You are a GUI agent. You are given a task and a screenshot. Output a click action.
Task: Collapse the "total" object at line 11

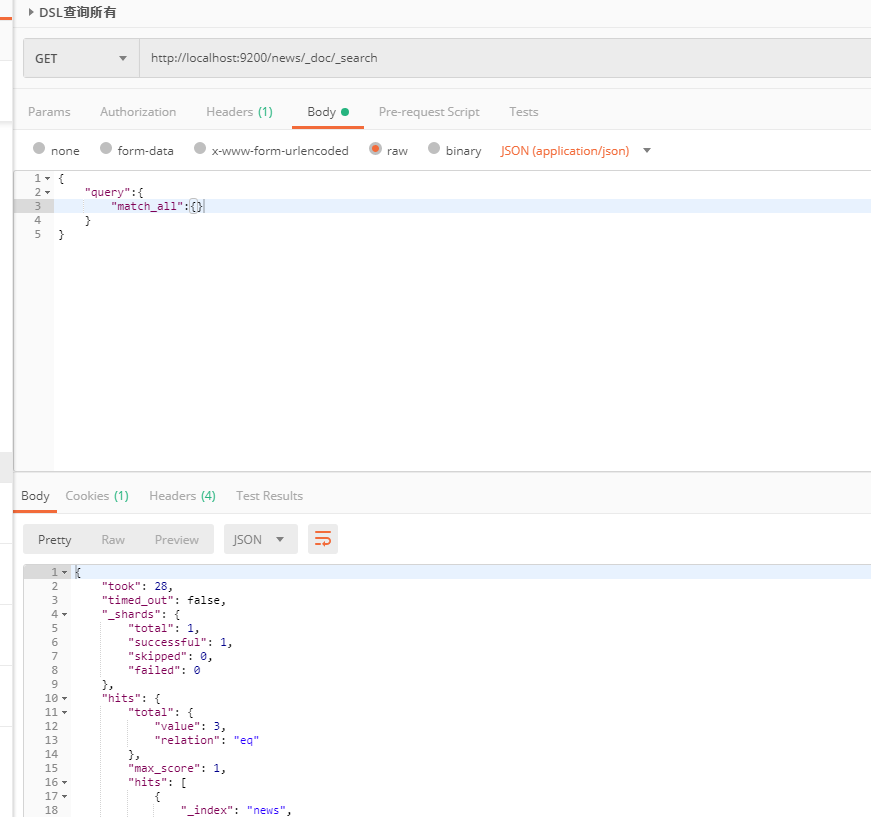pyautogui.click(x=64, y=712)
